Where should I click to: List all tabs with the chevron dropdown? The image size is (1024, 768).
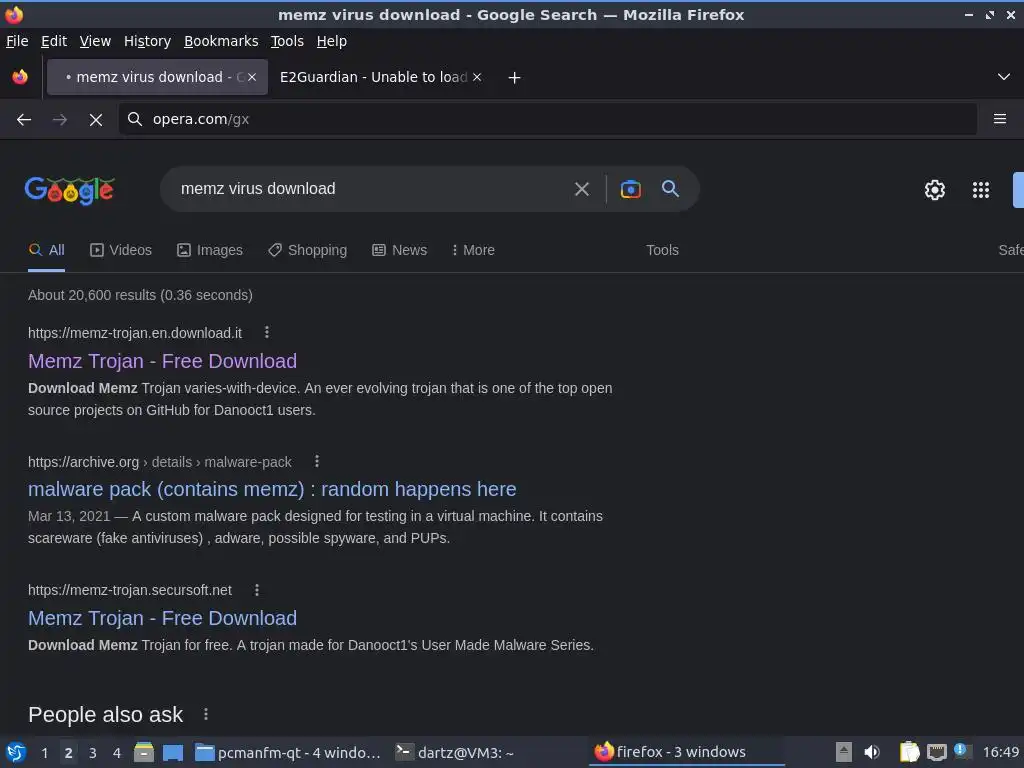[x=1004, y=77]
